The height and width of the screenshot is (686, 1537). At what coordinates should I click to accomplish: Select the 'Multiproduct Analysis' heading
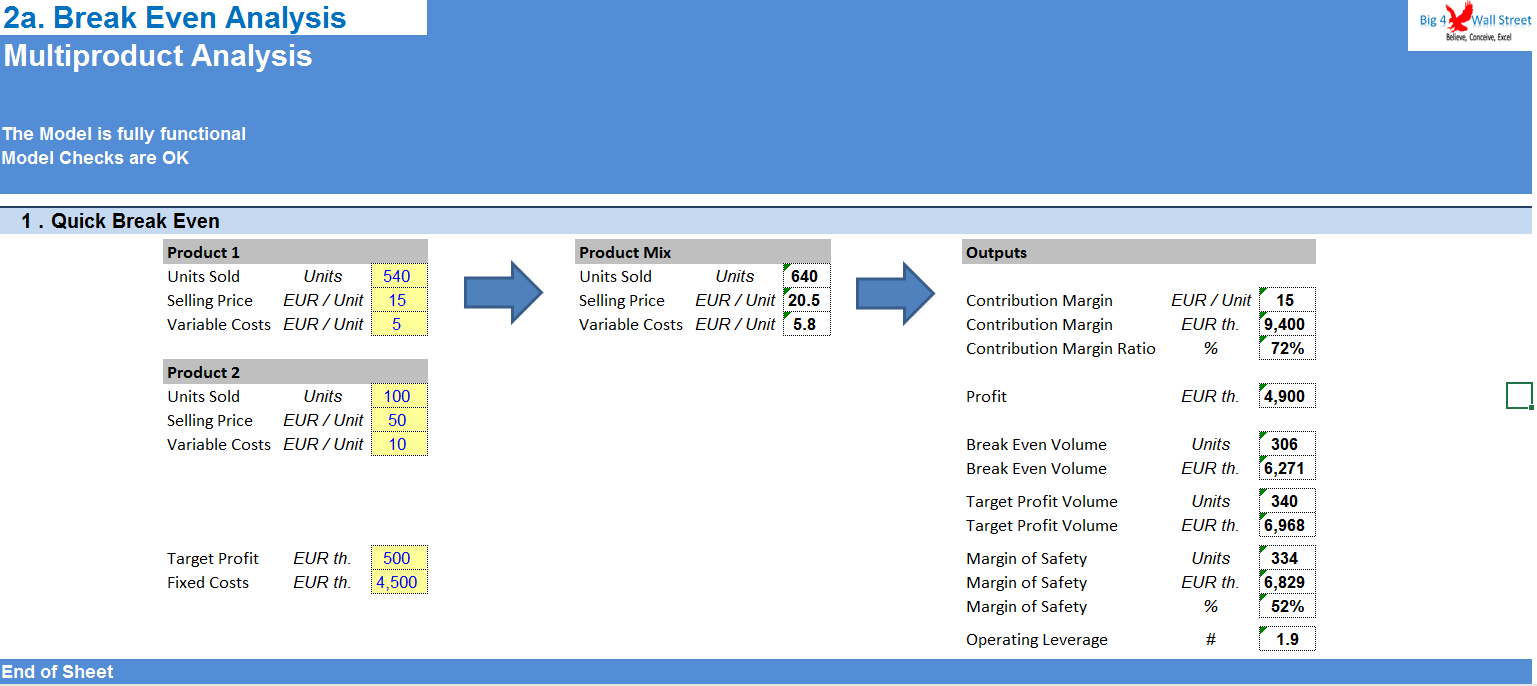point(157,56)
